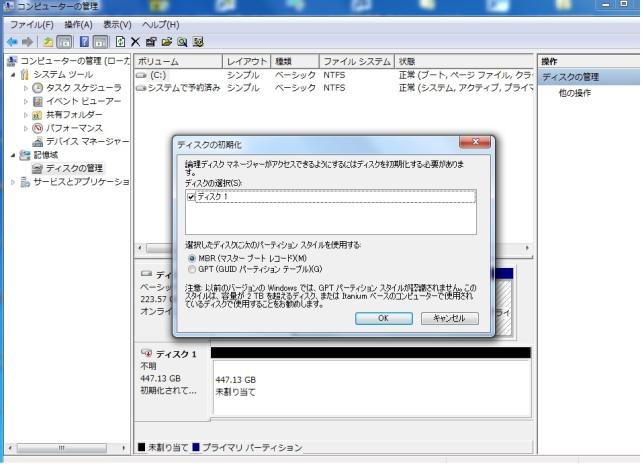
Task: Open the ヘルプ(H) menu
Action: [160, 25]
